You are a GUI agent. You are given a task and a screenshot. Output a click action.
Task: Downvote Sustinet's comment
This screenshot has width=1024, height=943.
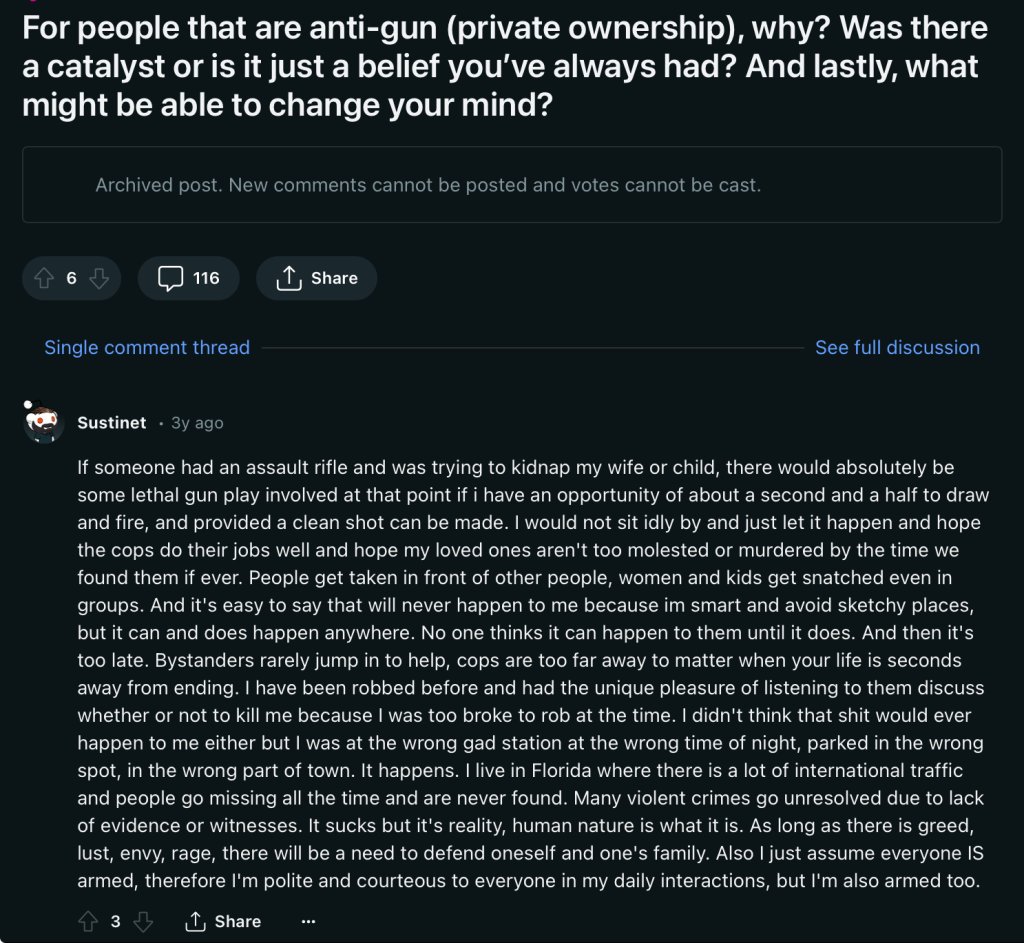(x=142, y=921)
